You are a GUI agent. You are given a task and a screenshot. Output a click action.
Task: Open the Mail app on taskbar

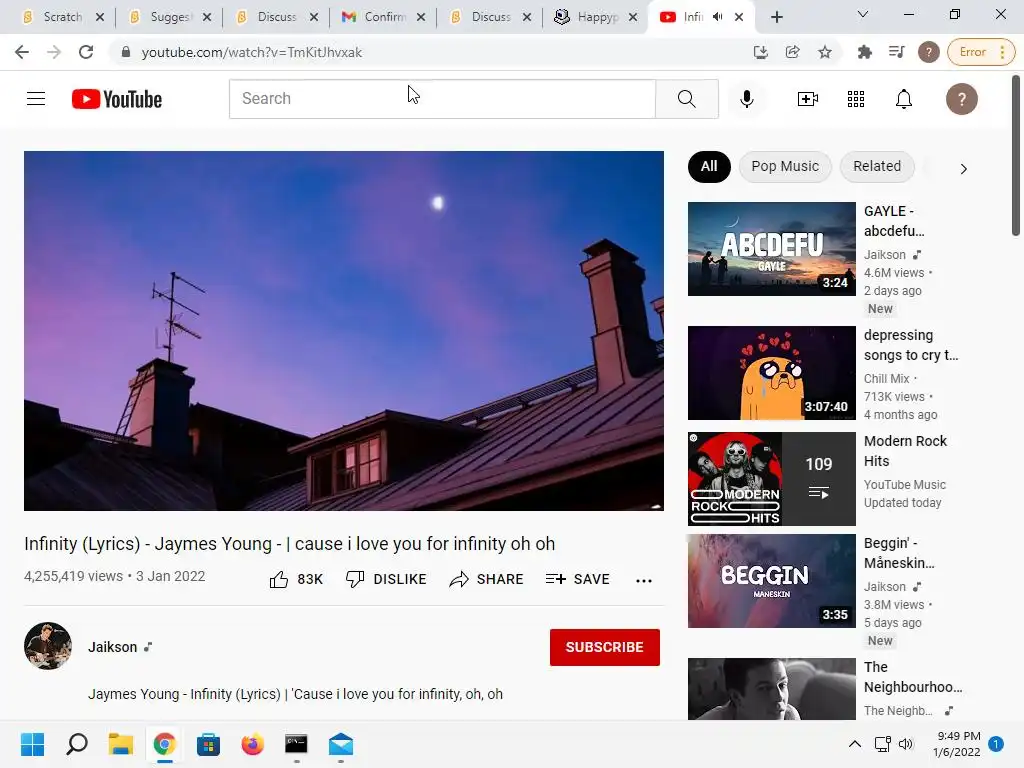point(341,744)
